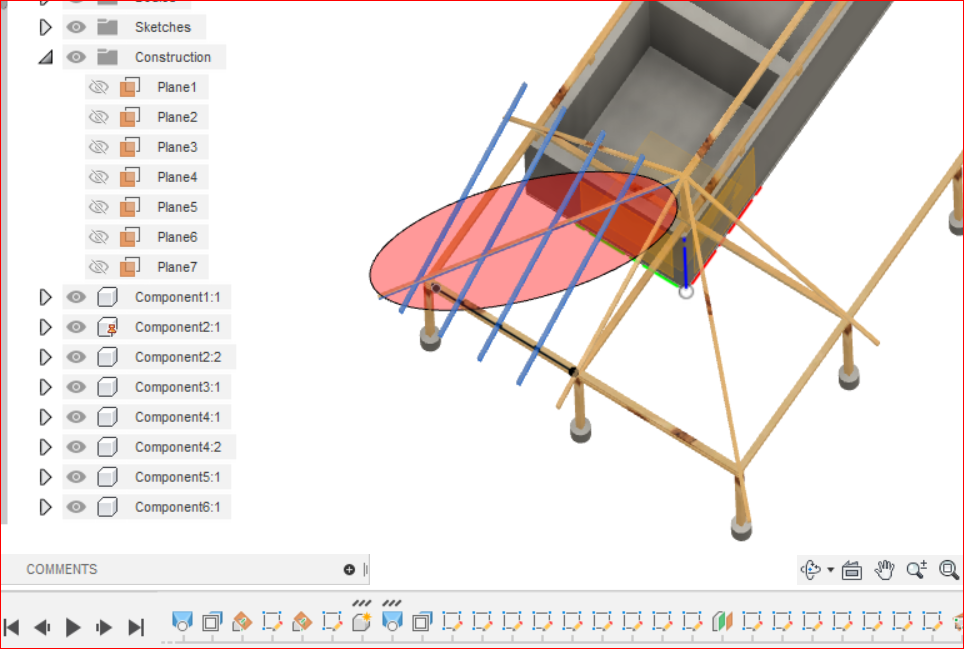Image resolution: width=964 pixels, height=649 pixels.
Task: Select the Zoom magnifier tool
Action: pyautogui.click(x=917, y=570)
